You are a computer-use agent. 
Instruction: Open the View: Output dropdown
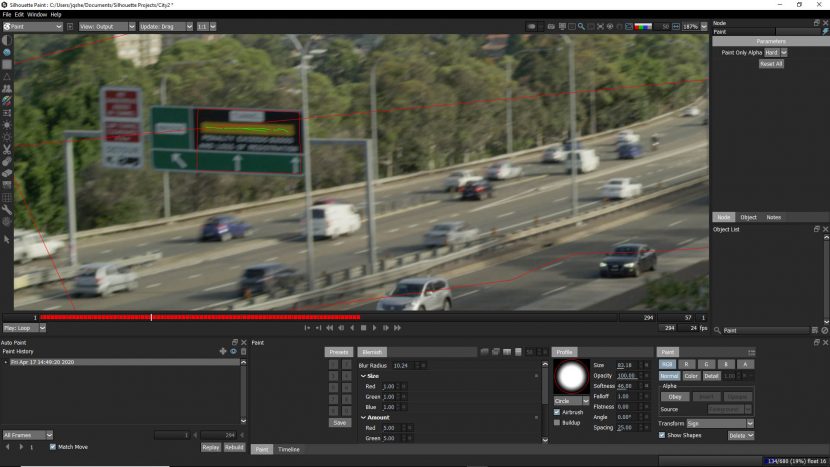click(102, 26)
